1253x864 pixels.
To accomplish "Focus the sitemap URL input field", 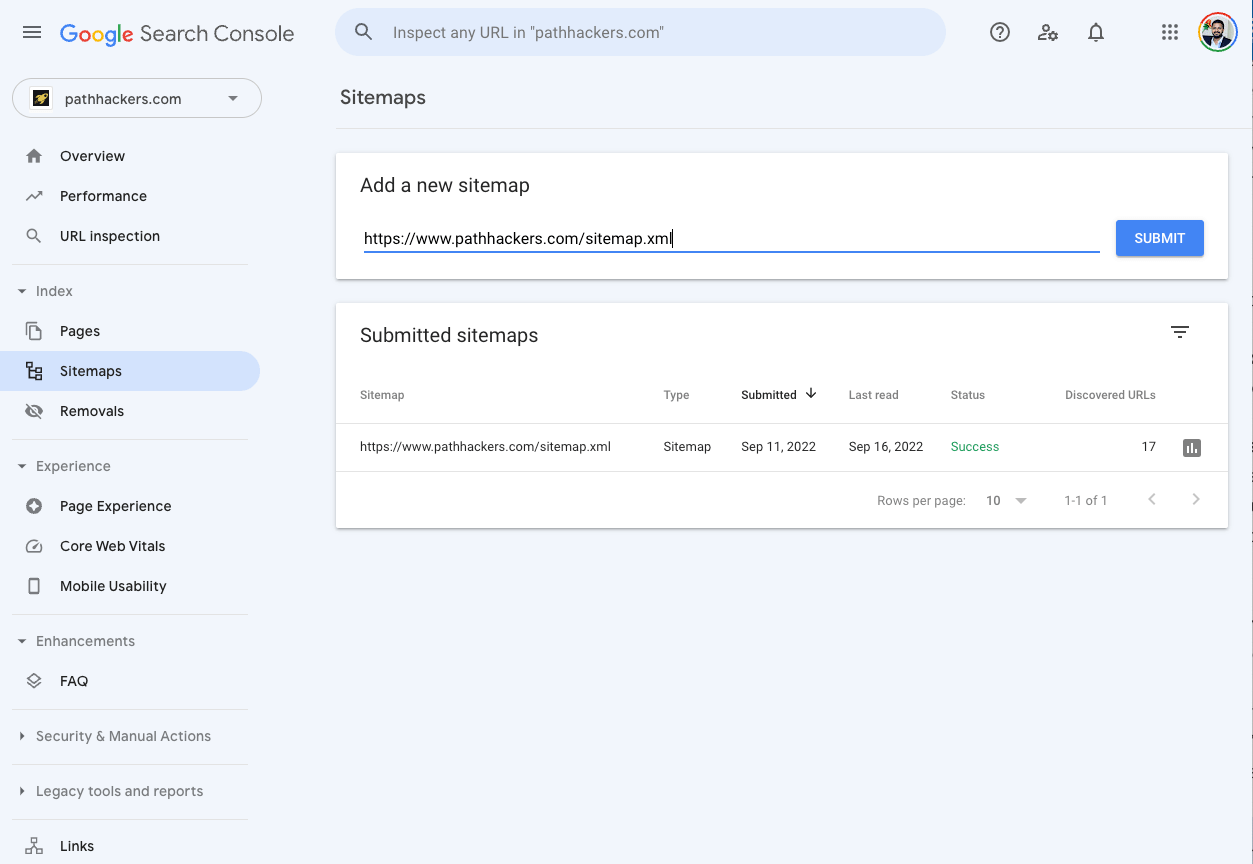I will (731, 239).
